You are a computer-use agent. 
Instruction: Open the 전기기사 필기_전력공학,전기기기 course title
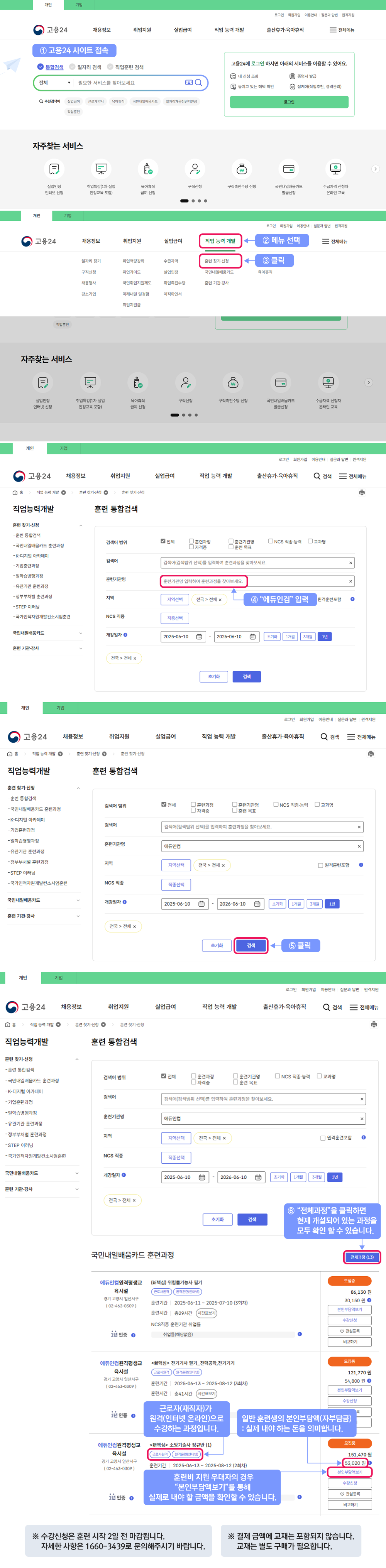[192, 1363]
